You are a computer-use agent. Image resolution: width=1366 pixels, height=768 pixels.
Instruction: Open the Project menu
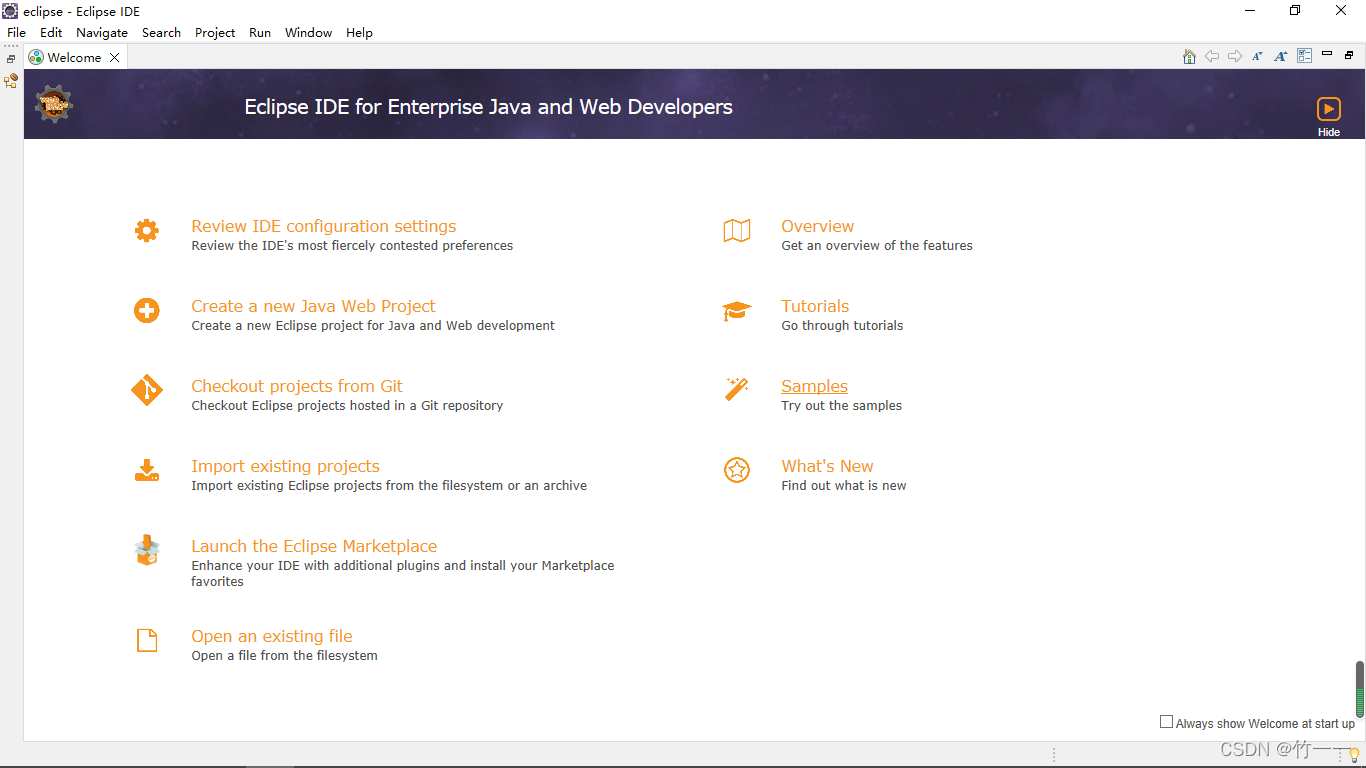click(x=215, y=32)
